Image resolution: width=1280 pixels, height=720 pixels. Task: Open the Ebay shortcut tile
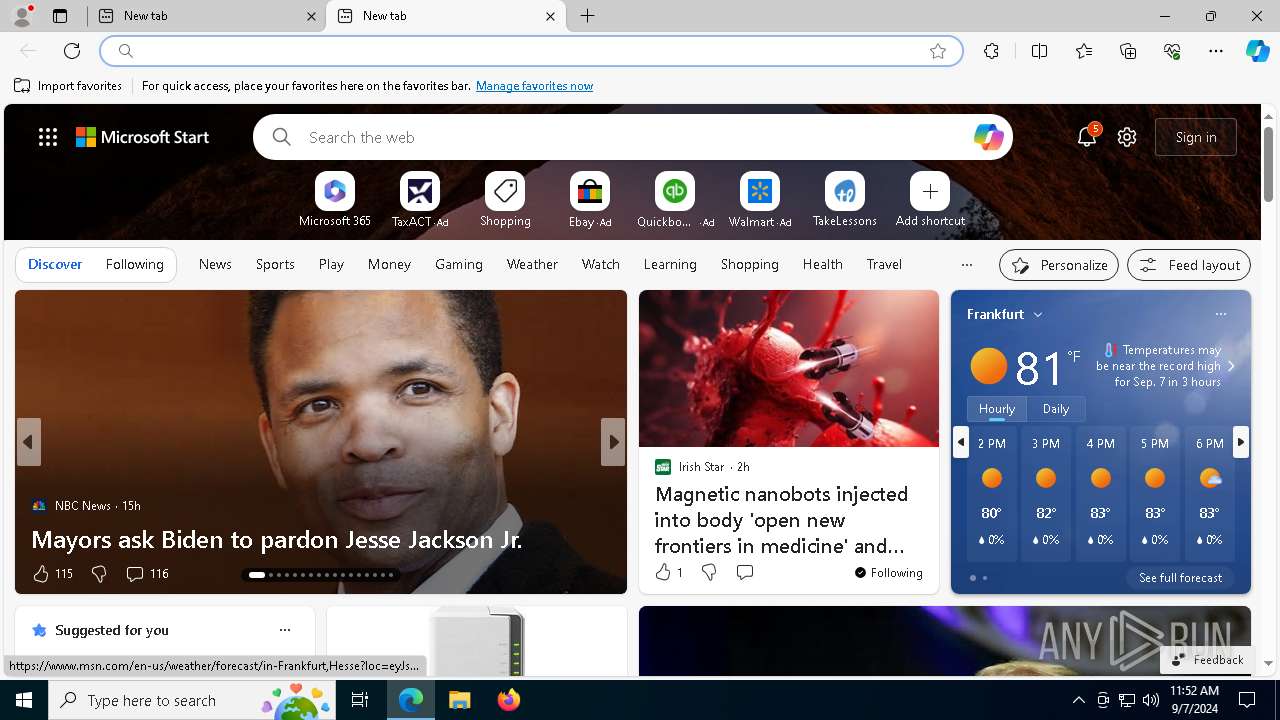point(590,191)
